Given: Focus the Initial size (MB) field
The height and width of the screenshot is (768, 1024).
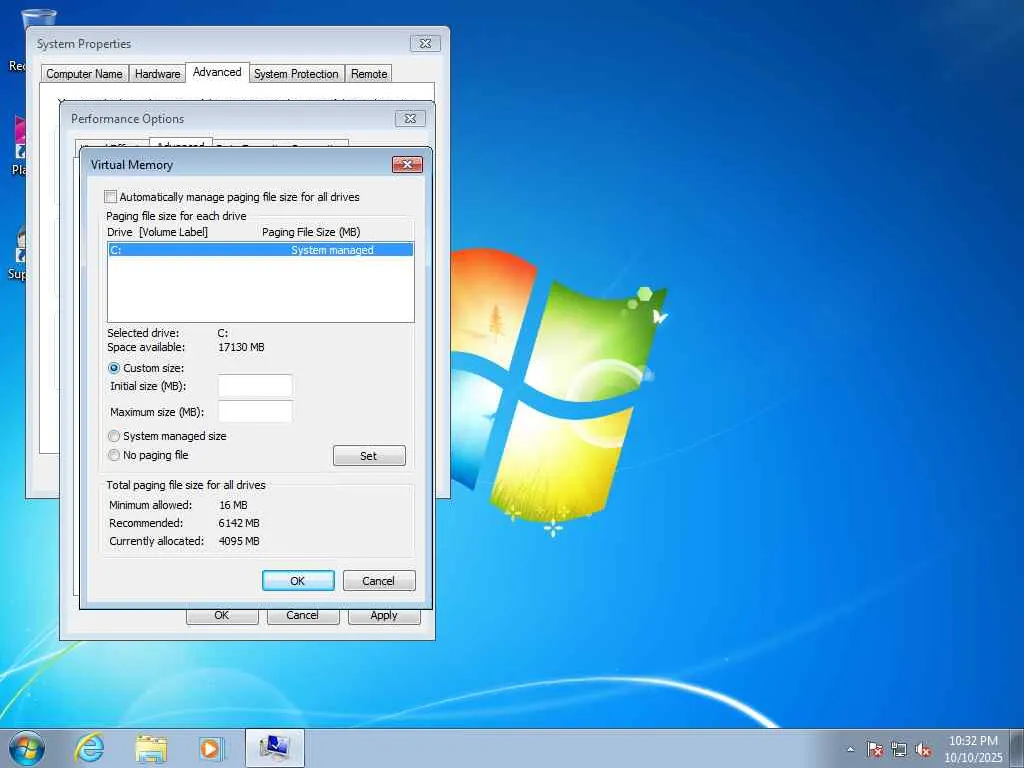Looking at the screenshot, I should (x=255, y=386).
